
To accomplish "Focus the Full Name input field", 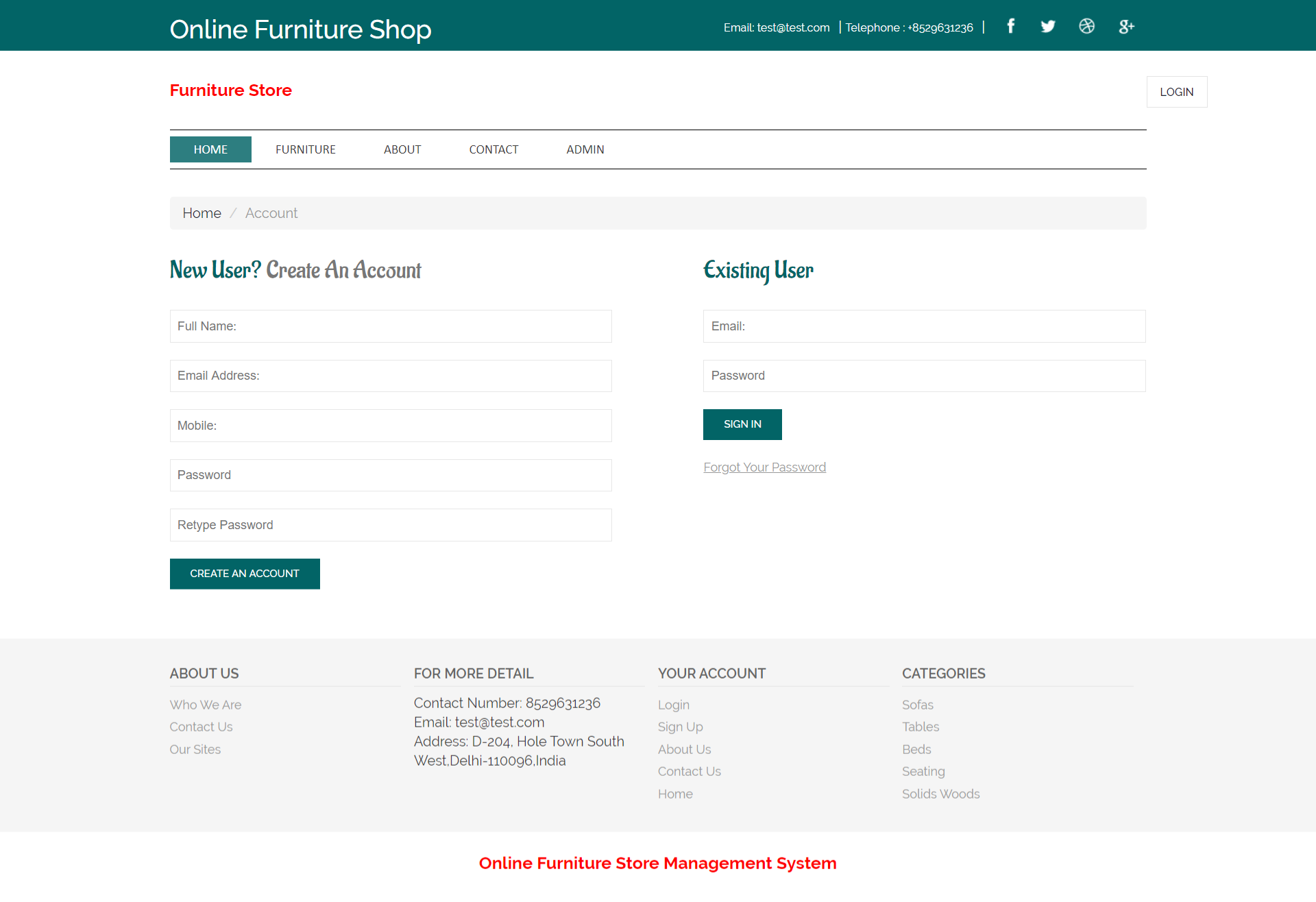I will (x=391, y=326).
